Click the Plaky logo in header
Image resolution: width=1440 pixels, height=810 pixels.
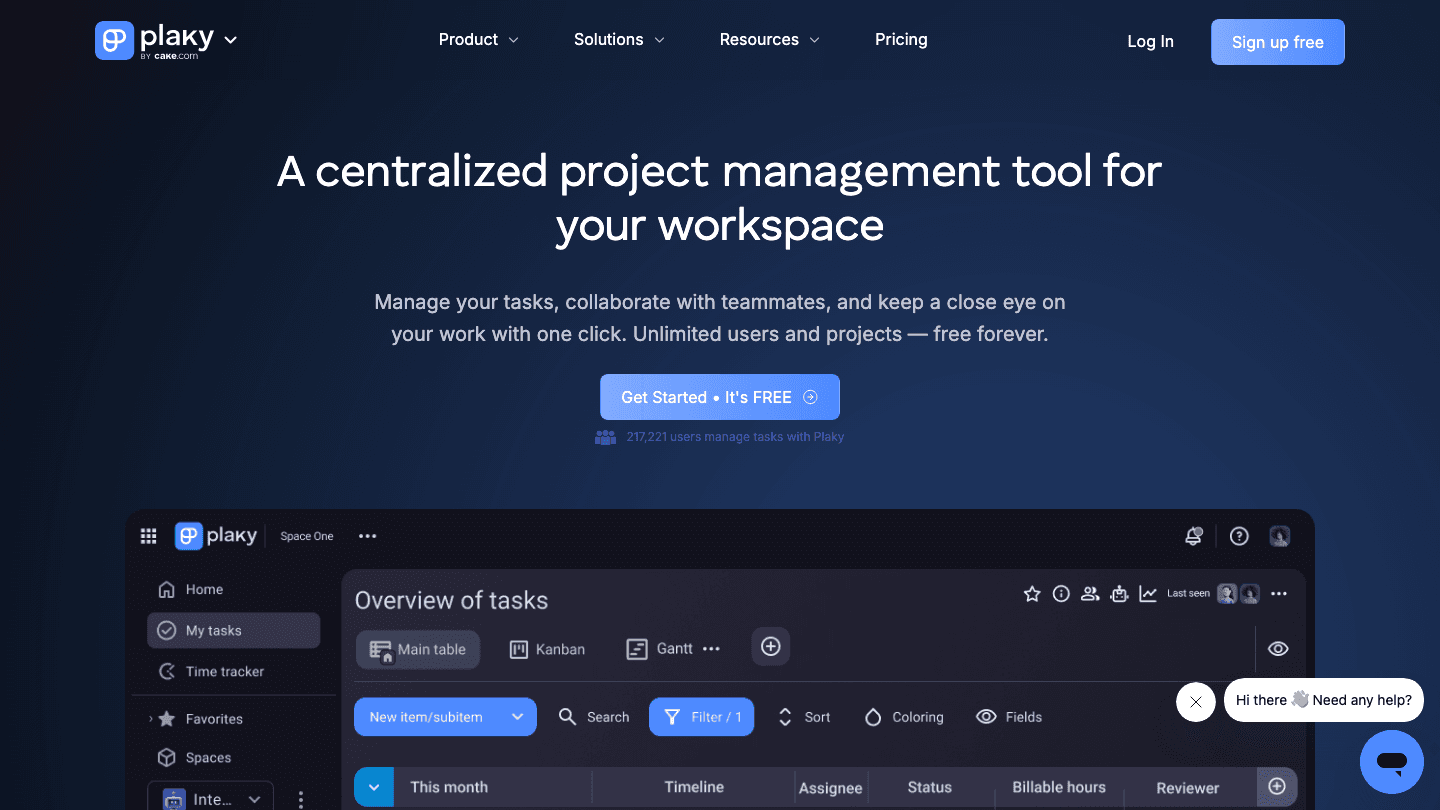pos(155,41)
